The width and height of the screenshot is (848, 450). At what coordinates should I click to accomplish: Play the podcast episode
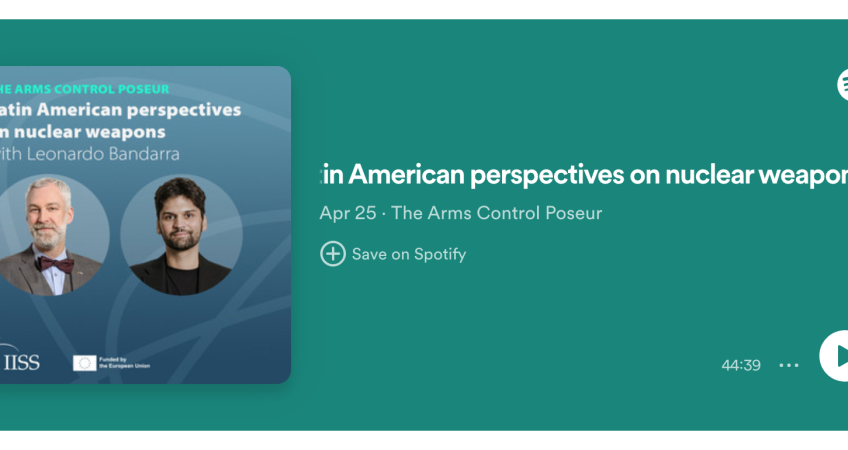(834, 356)
